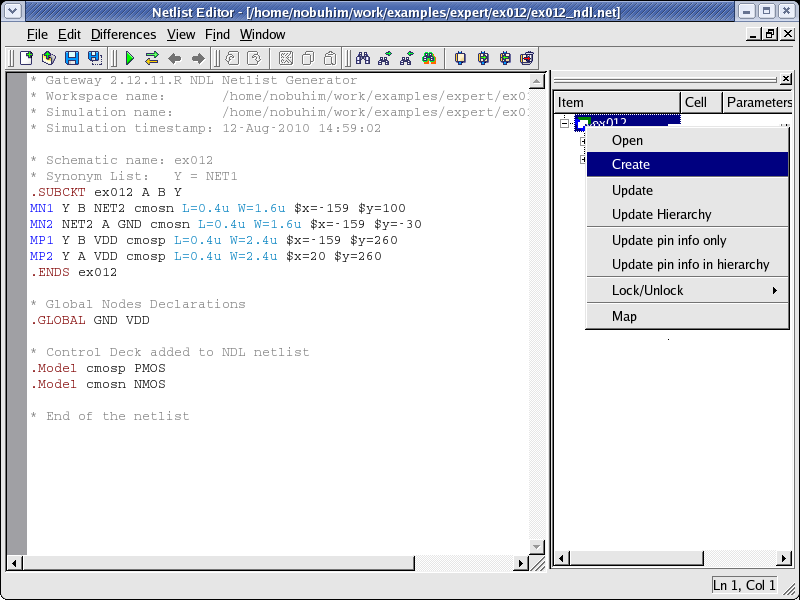The width and height of the screenshot is (800, 600).
Task: Click the first chip icon in toolbar
Action: 461,58
